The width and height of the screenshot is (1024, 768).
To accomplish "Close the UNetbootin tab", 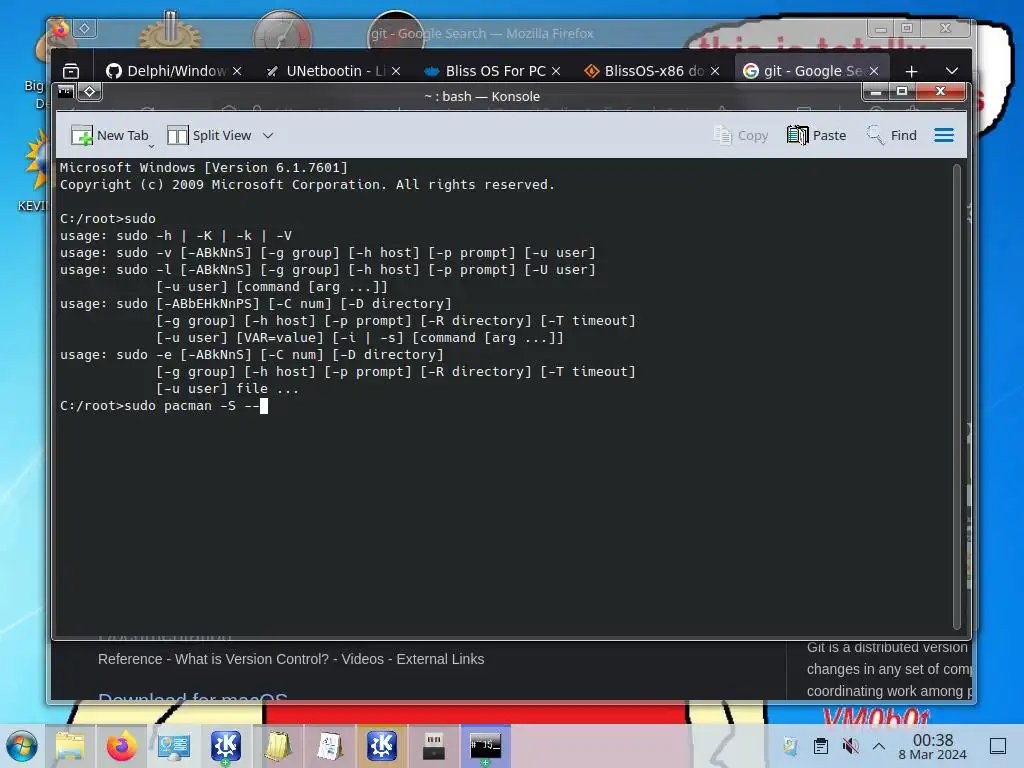I will (x=396, y=71).
